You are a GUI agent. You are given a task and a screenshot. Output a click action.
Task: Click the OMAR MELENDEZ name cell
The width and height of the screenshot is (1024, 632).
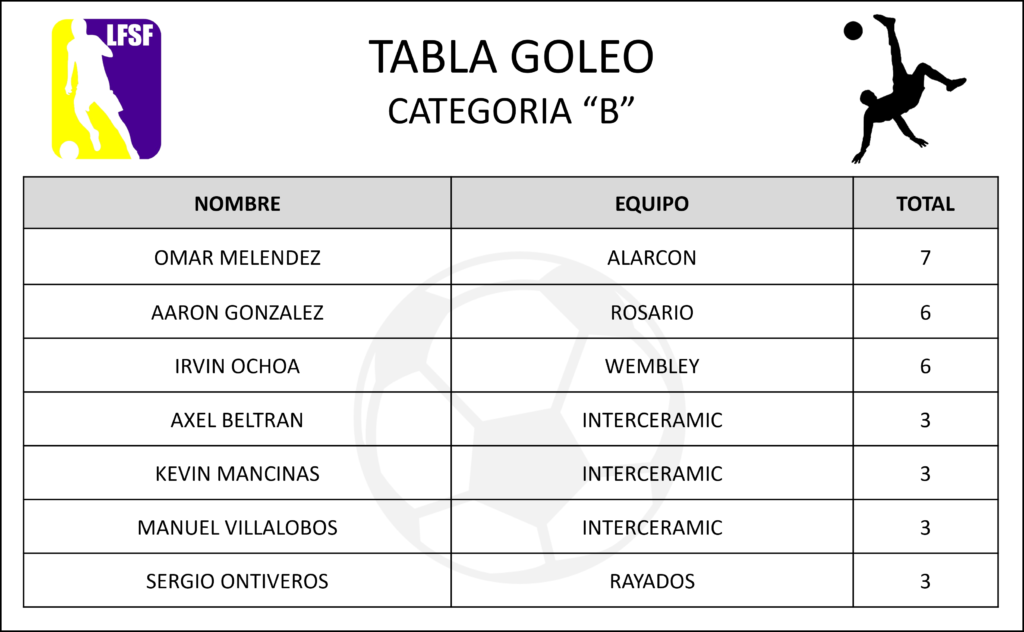[237, 257]
